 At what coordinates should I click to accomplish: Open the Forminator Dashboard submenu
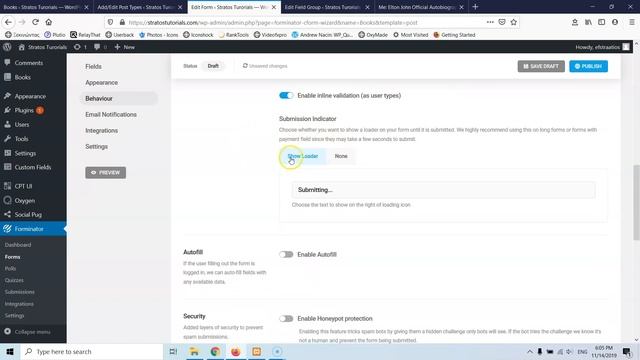pos(18,245)
